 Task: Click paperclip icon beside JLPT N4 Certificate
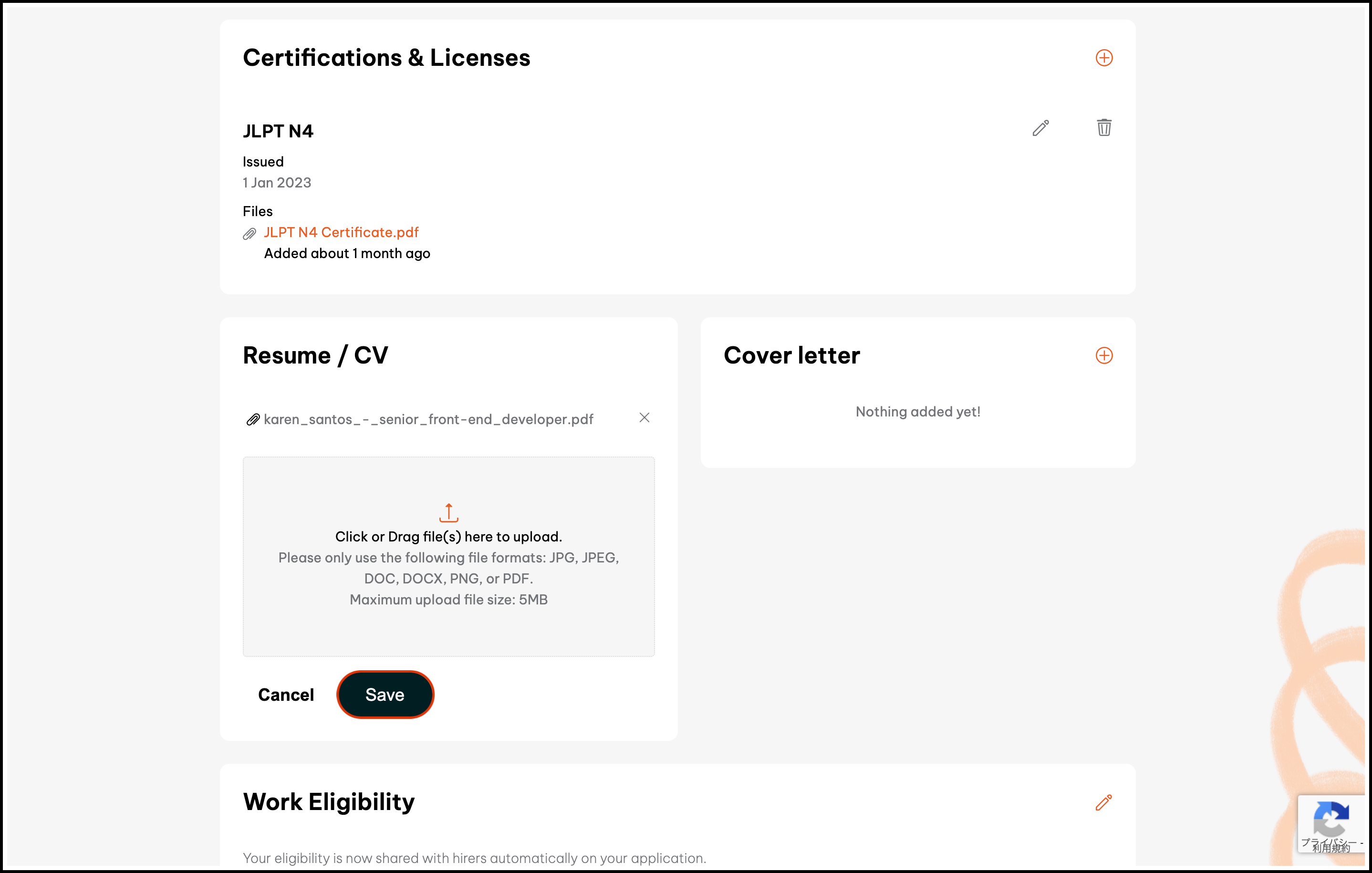coord(249,234)
